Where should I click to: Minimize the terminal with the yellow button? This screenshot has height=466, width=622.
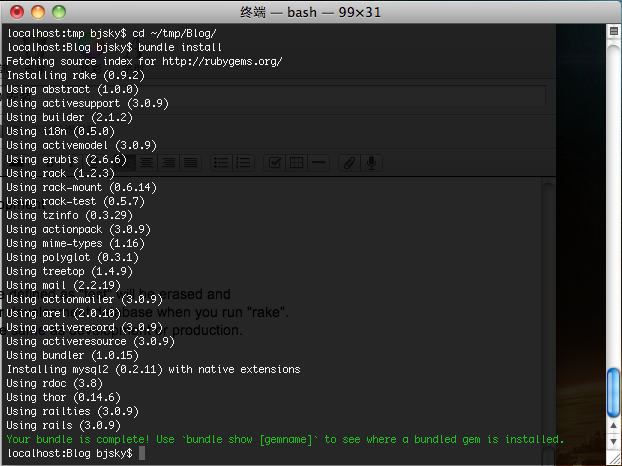click(x=38, y=12)
